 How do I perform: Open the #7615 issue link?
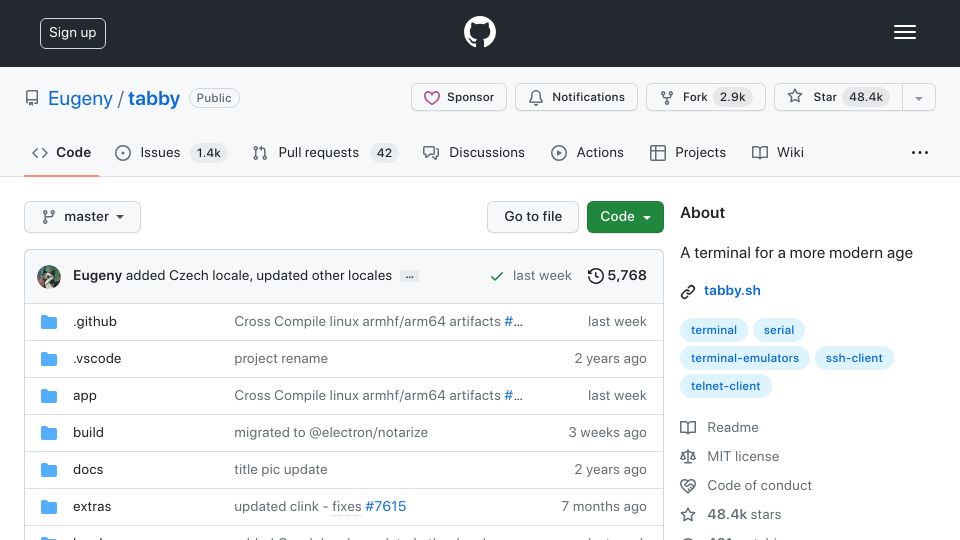coord(386,507)
